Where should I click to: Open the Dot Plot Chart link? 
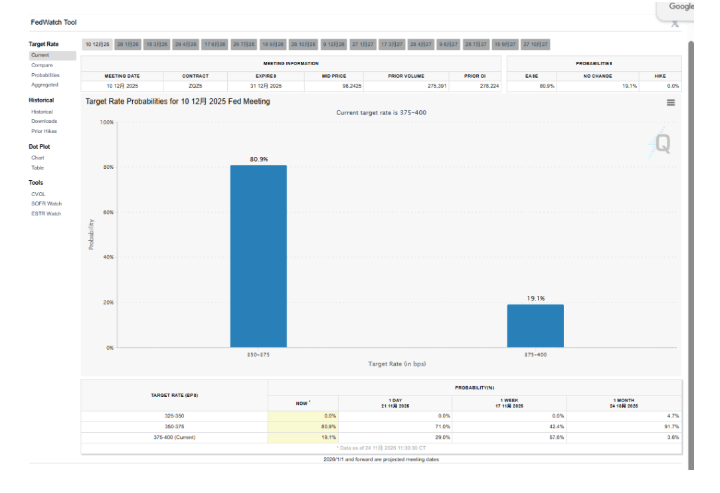click(x=38, y=158)
